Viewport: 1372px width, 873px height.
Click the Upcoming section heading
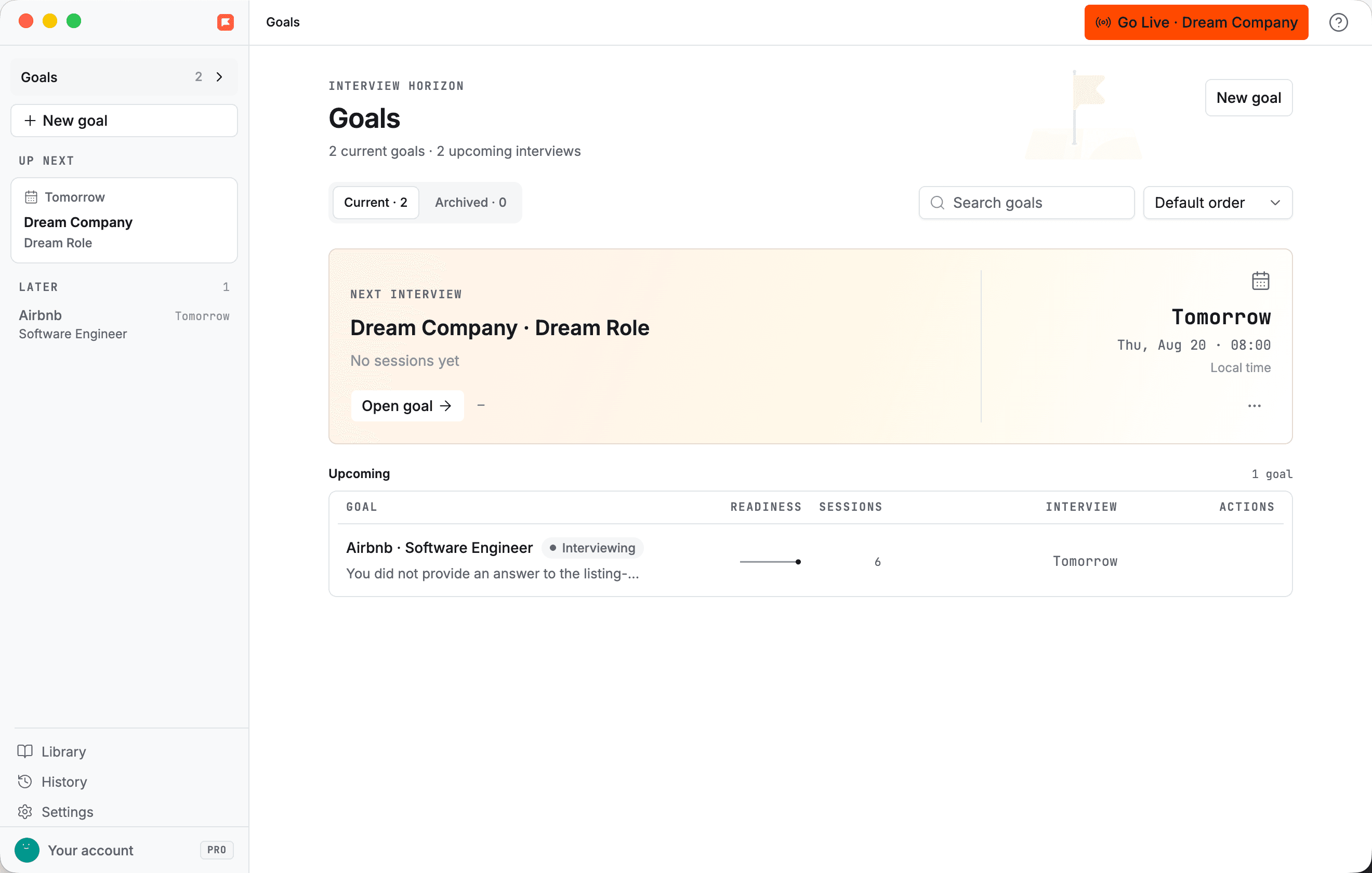(x=359, y=473)
